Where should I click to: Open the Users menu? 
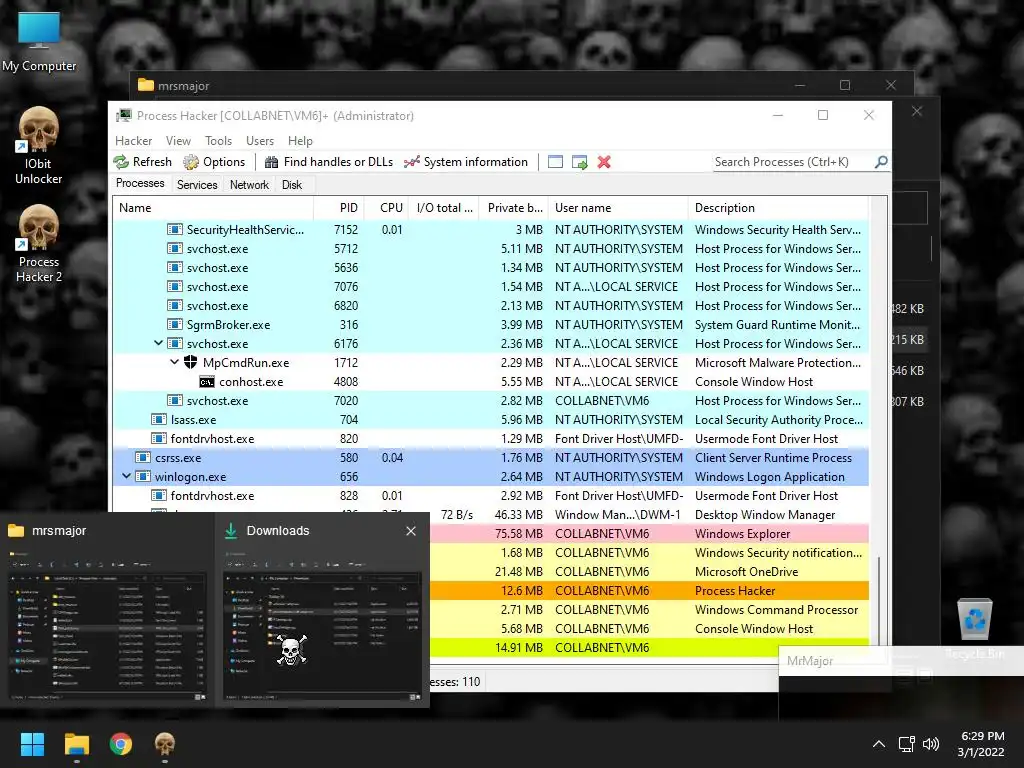[x=260, y=141]
